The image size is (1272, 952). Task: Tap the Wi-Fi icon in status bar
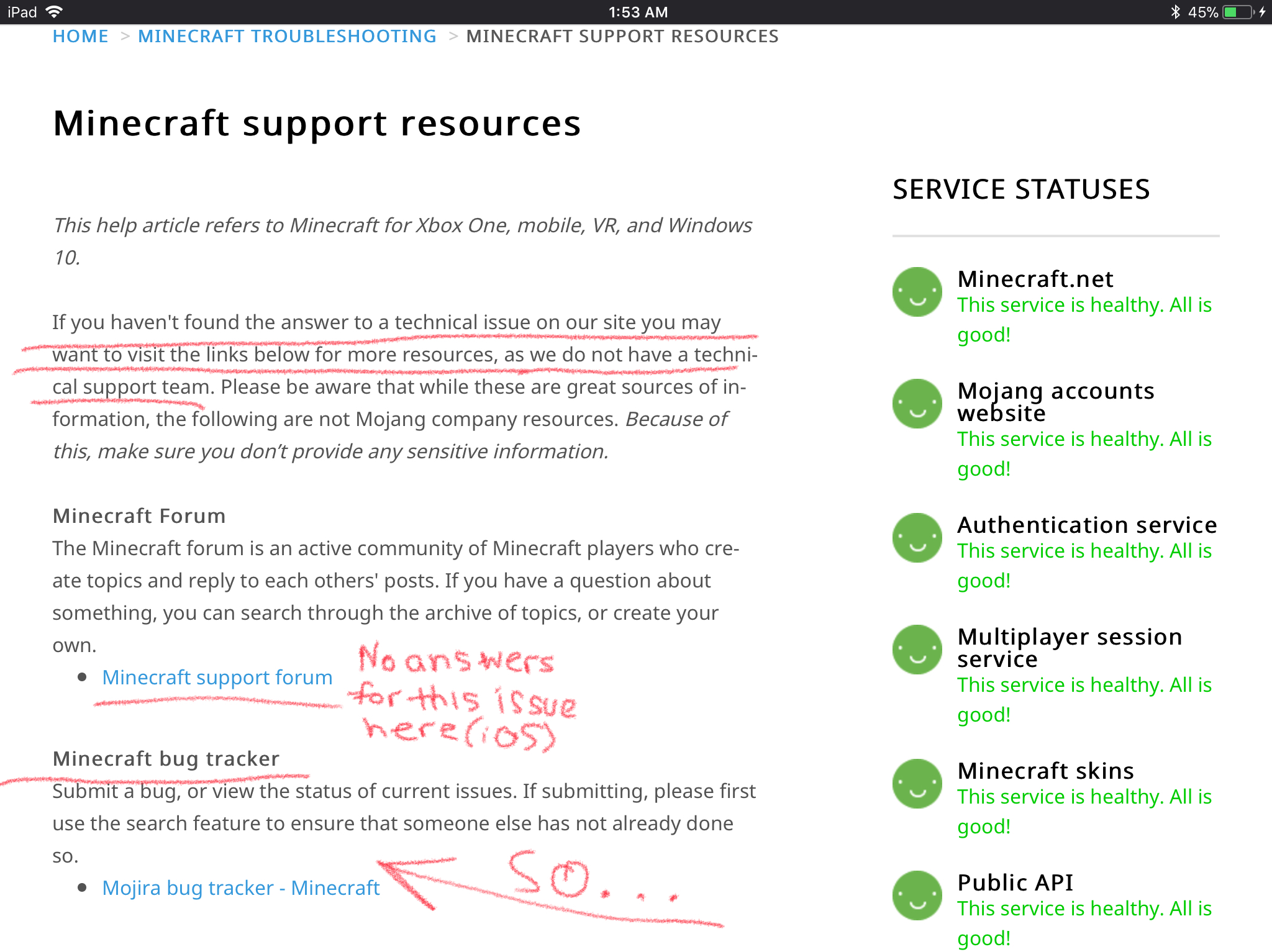[55, 12]
